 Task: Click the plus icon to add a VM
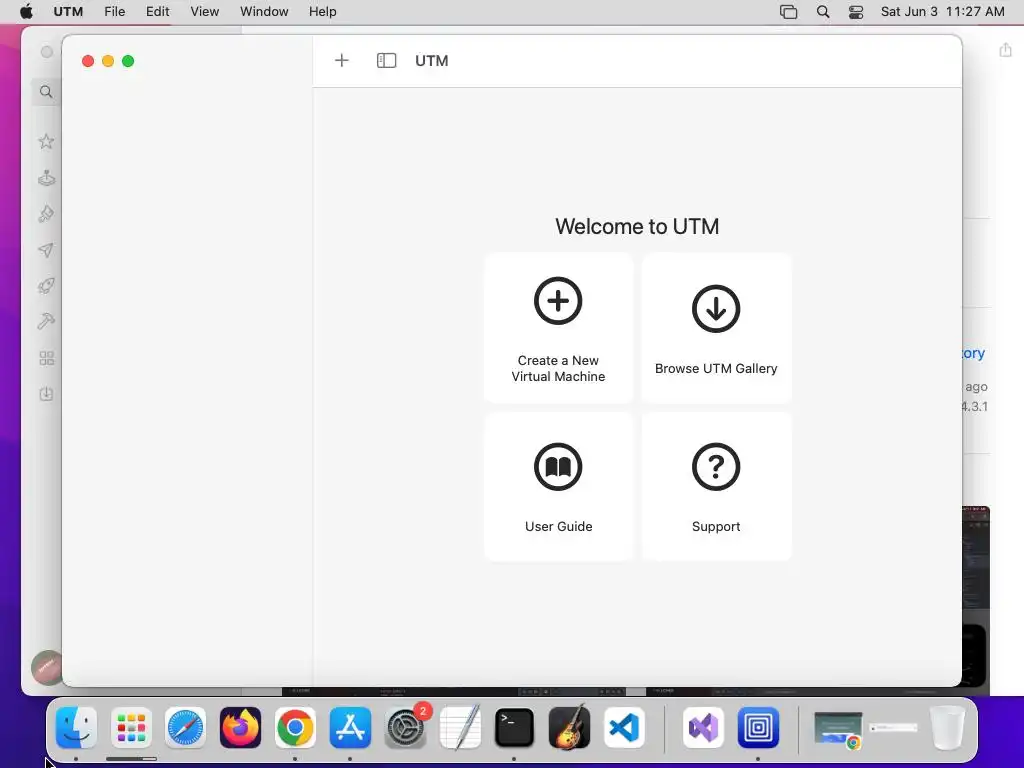pyautogui.click(x=342, y=61)
